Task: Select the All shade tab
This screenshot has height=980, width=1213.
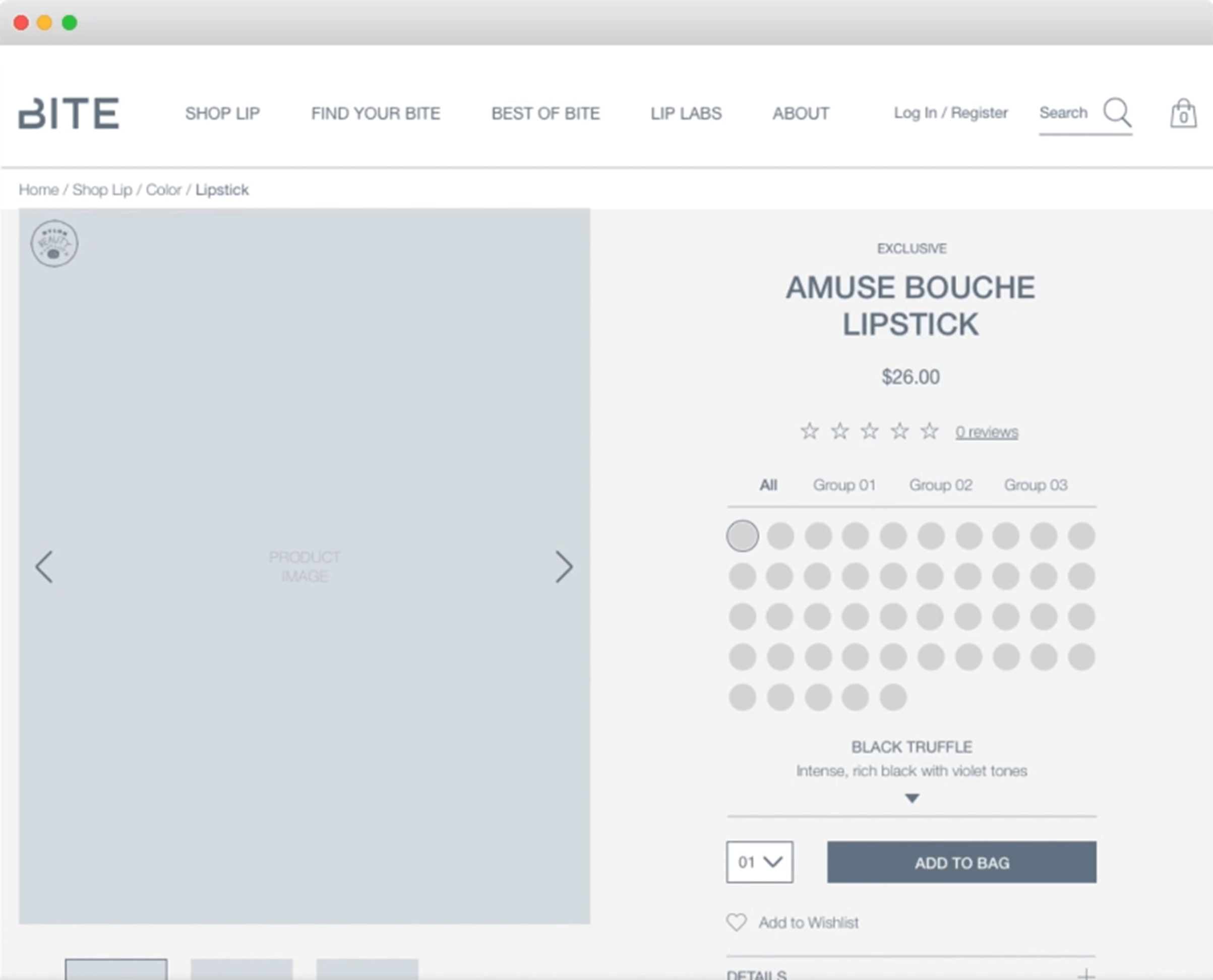Action: [768, 485]
